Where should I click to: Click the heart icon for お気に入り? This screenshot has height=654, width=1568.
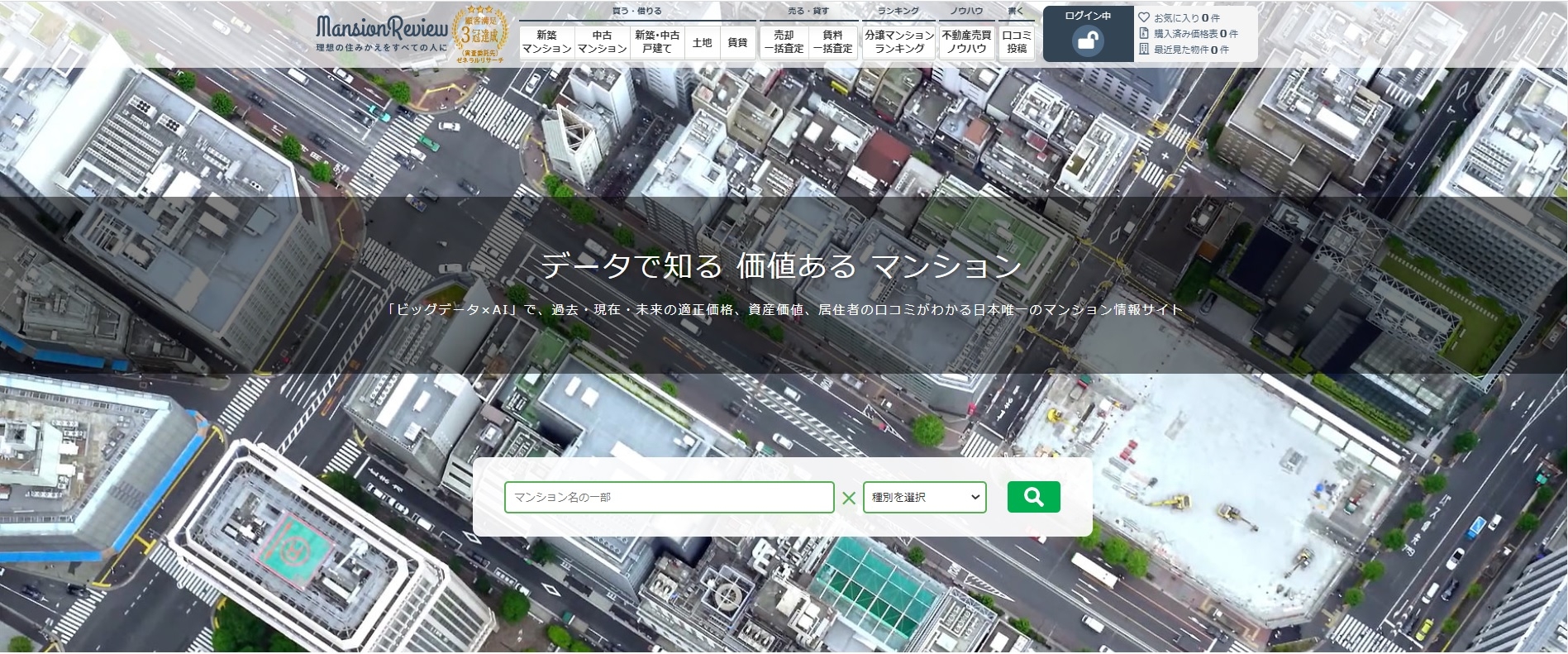(x=1144, y=17)
